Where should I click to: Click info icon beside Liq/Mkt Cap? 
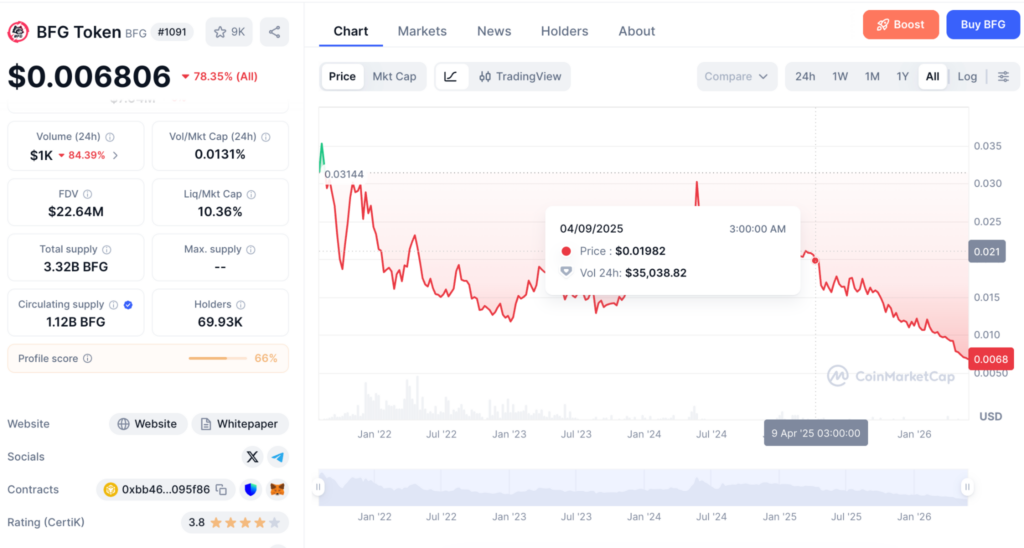pos(251,194)
